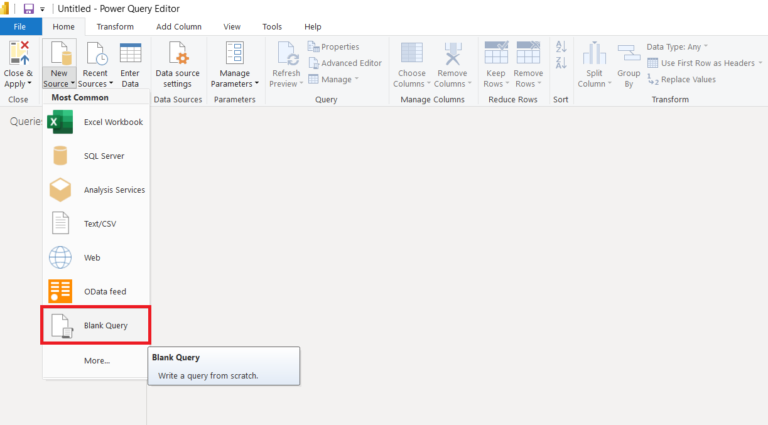Expand the Manage Parameters dropdown arrow
This screenshot has height=425, width=768.
tap(257, 84)
